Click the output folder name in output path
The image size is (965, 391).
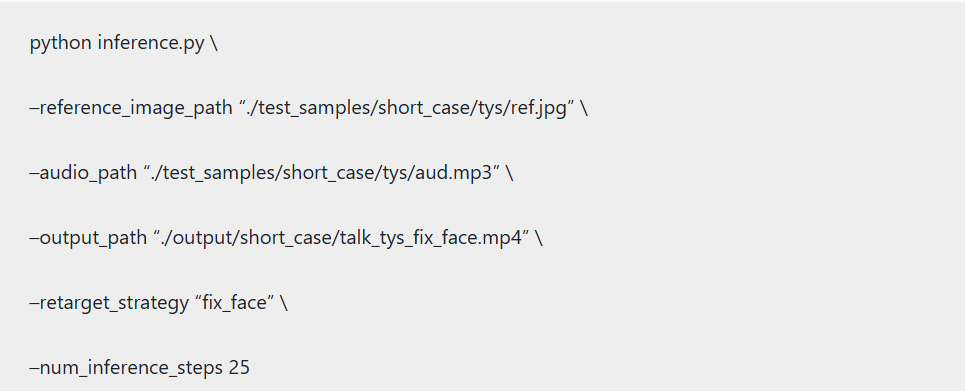[196, 238]
